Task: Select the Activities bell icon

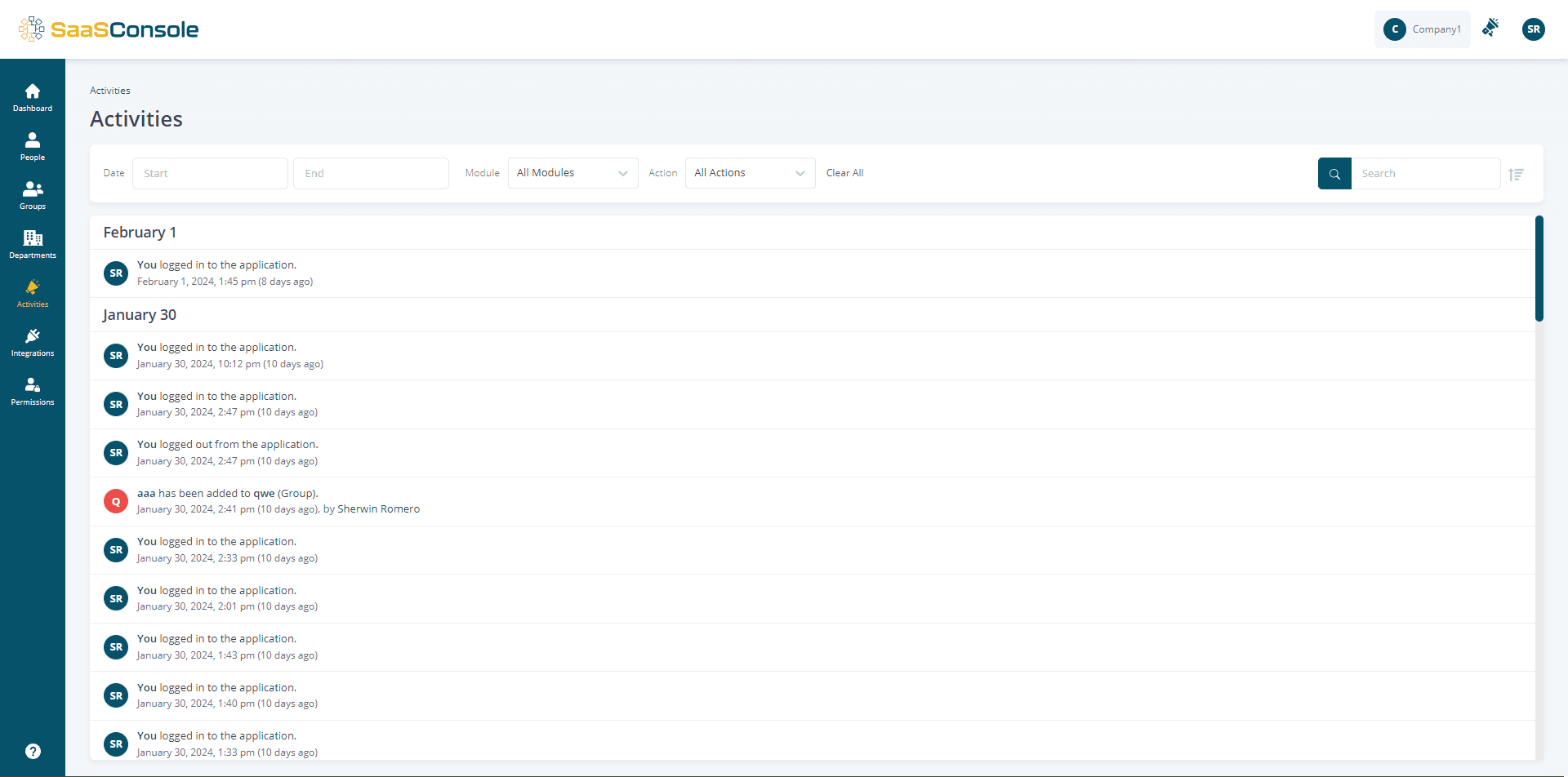Action: (x=33, y=288)
